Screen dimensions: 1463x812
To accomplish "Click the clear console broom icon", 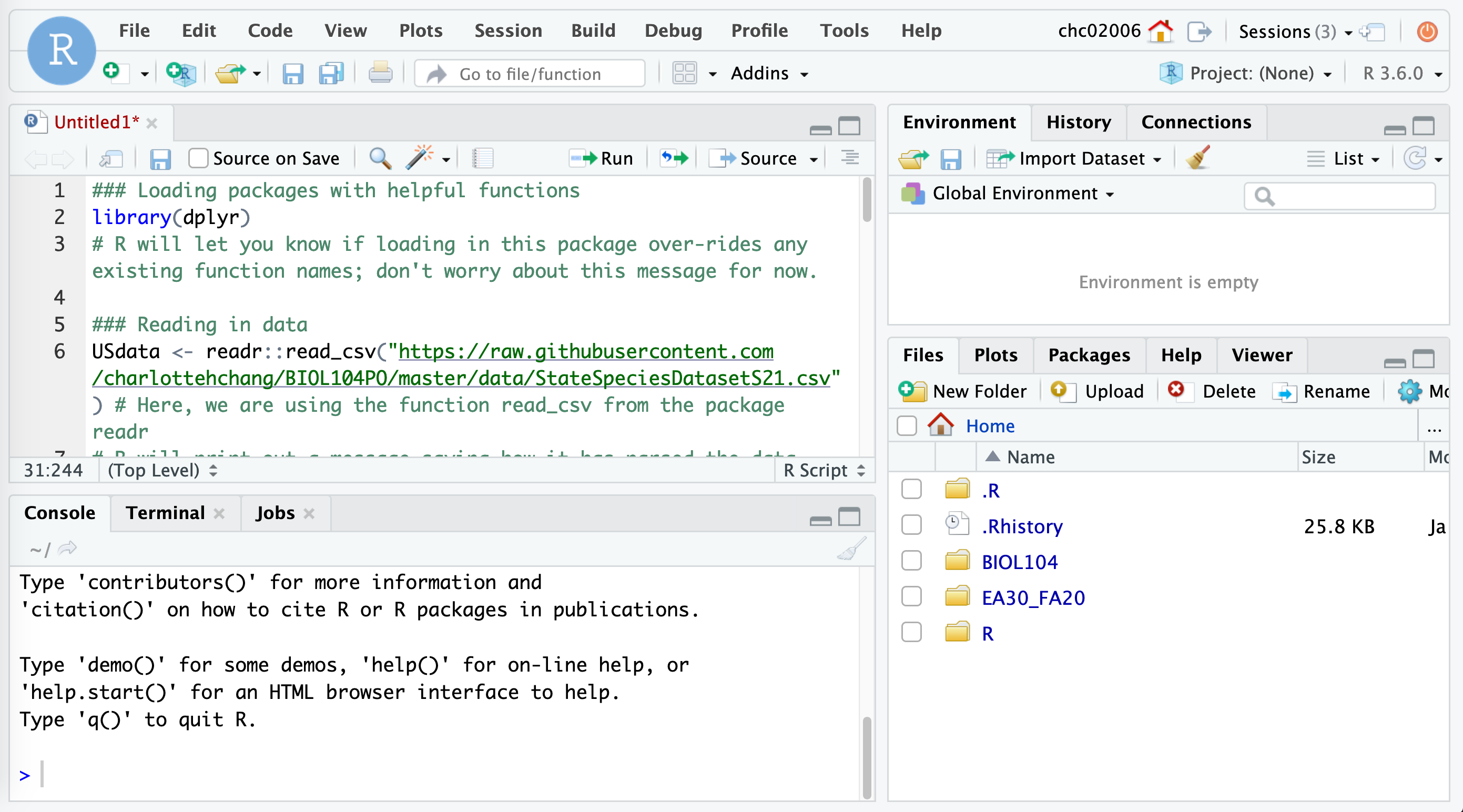I will 851,548.
